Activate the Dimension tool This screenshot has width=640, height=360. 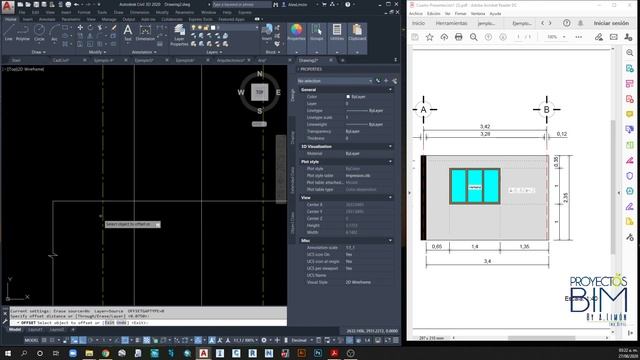(145, 32)
